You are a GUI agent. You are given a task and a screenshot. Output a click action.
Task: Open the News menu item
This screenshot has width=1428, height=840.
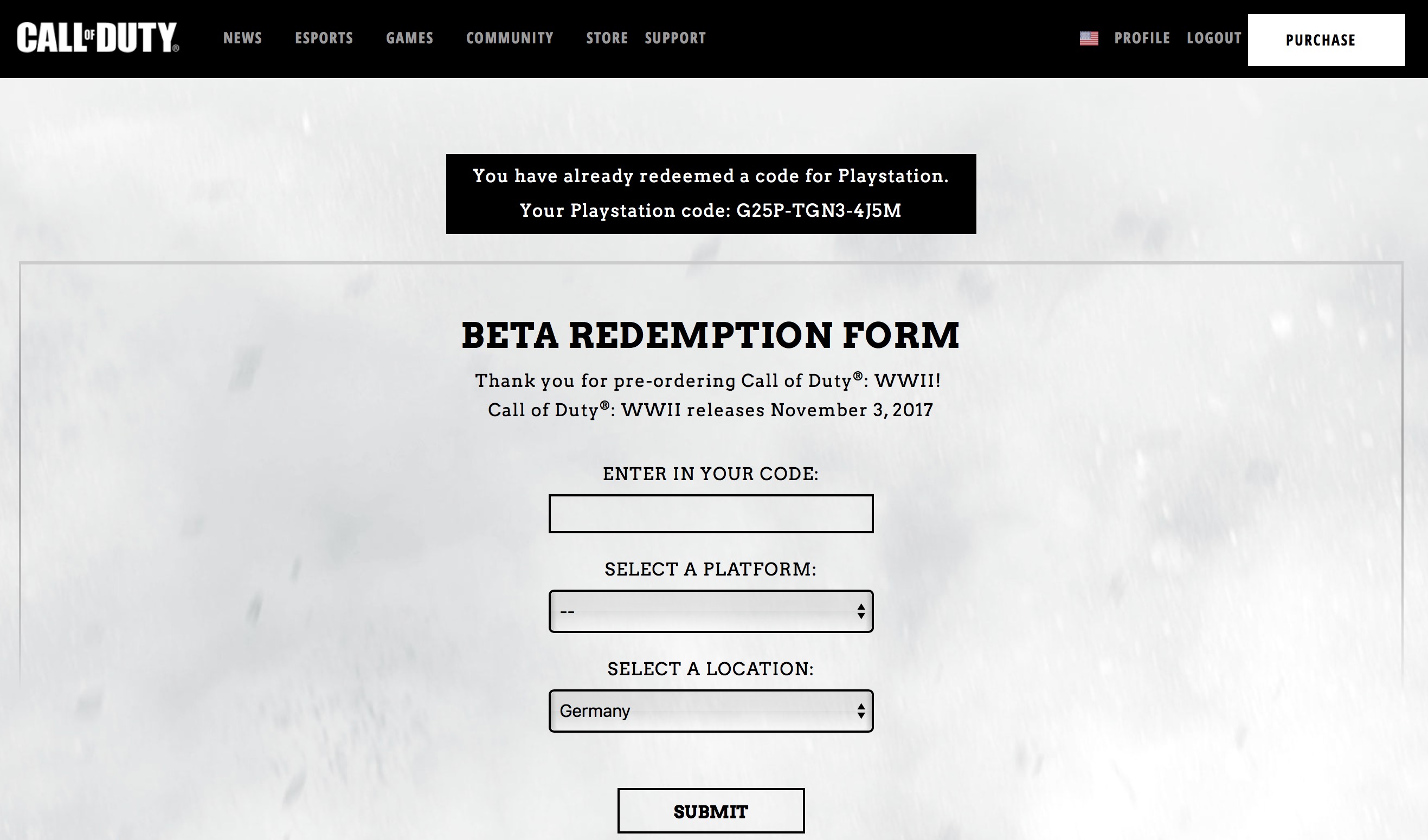[242, 38]
